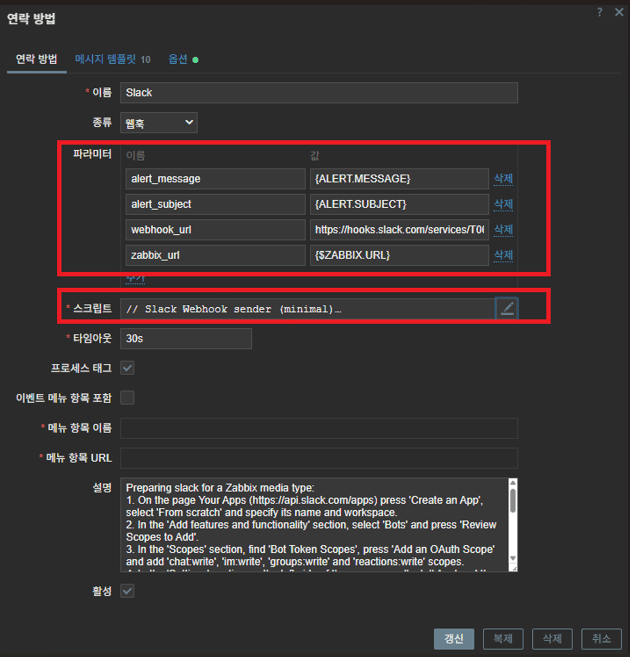Screen dimensions: 630x657
Task: Click the 이름 field containing Slack
Action: point(318,93)
